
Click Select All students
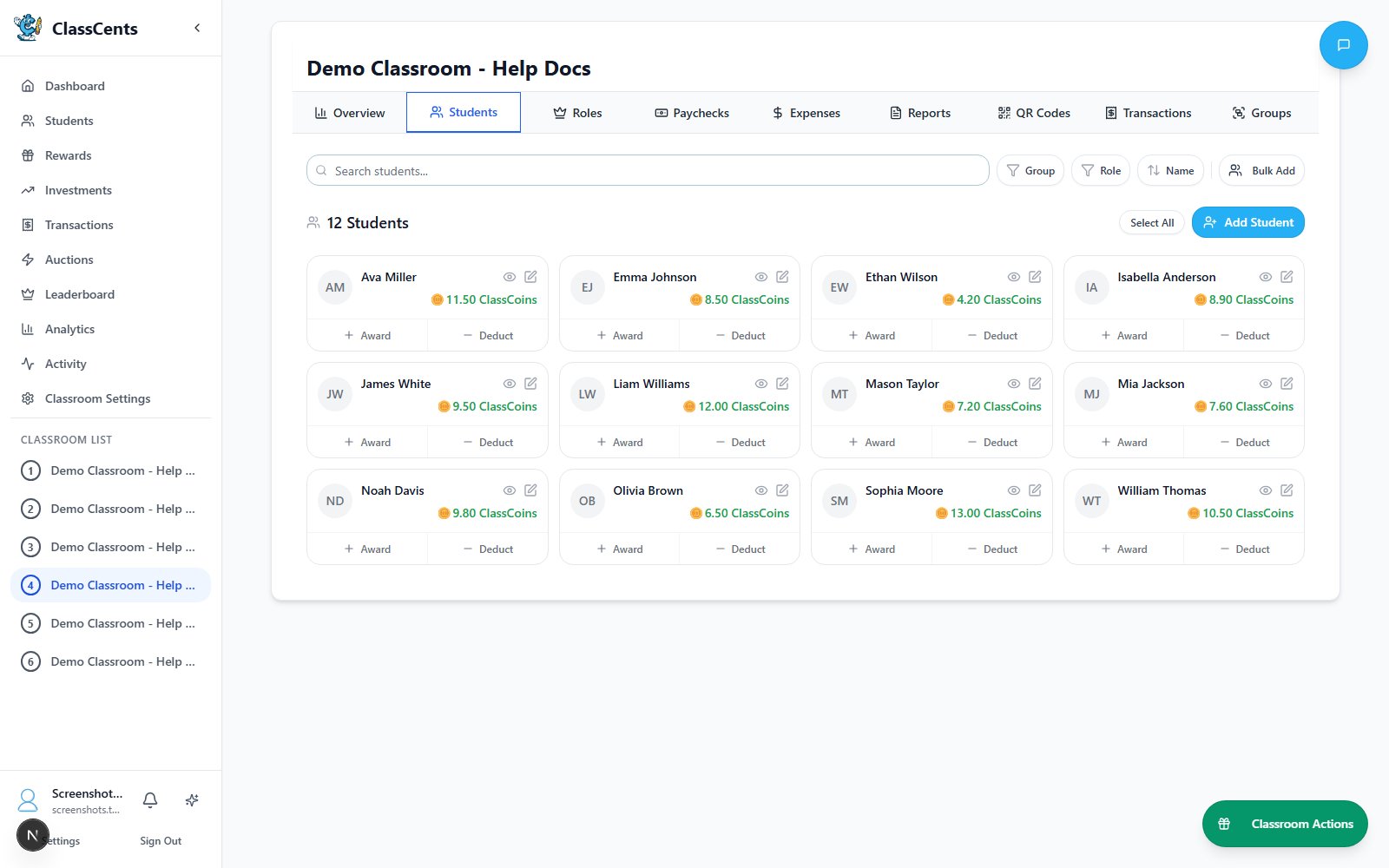coord(1152,222)
